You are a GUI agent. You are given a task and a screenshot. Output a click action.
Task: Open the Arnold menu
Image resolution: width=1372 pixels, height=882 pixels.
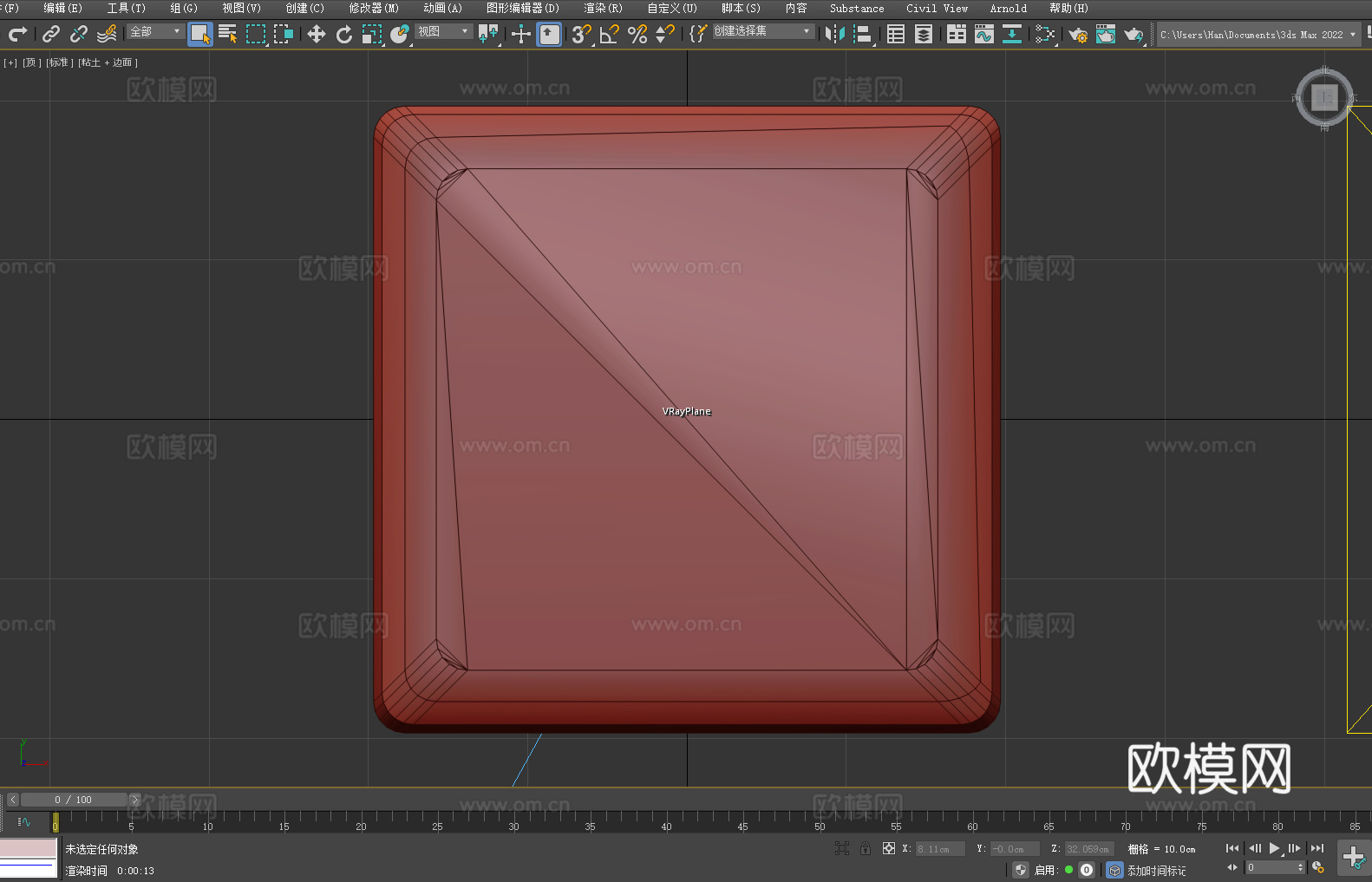1008,8
